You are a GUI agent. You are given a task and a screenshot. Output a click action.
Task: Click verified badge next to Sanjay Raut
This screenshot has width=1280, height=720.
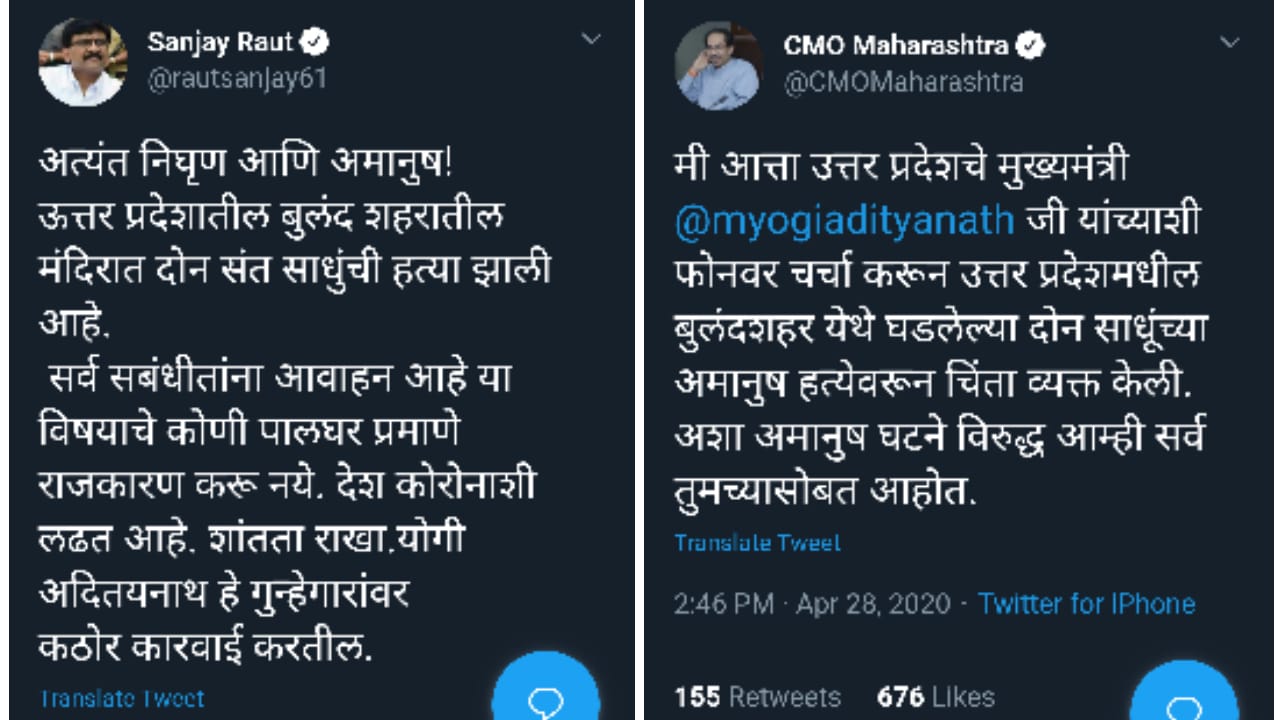pos(317,43)
